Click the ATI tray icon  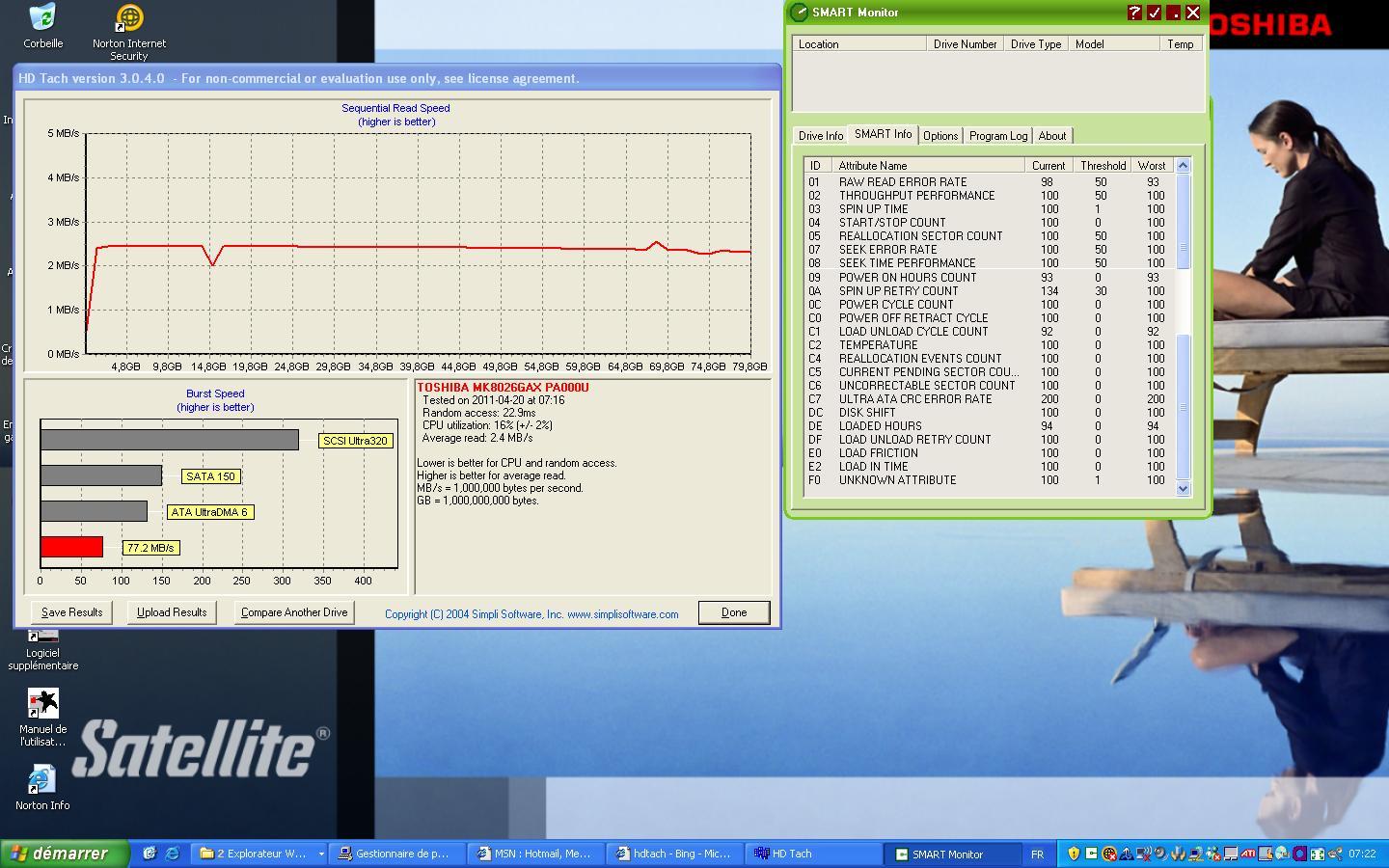[1248, 854]
